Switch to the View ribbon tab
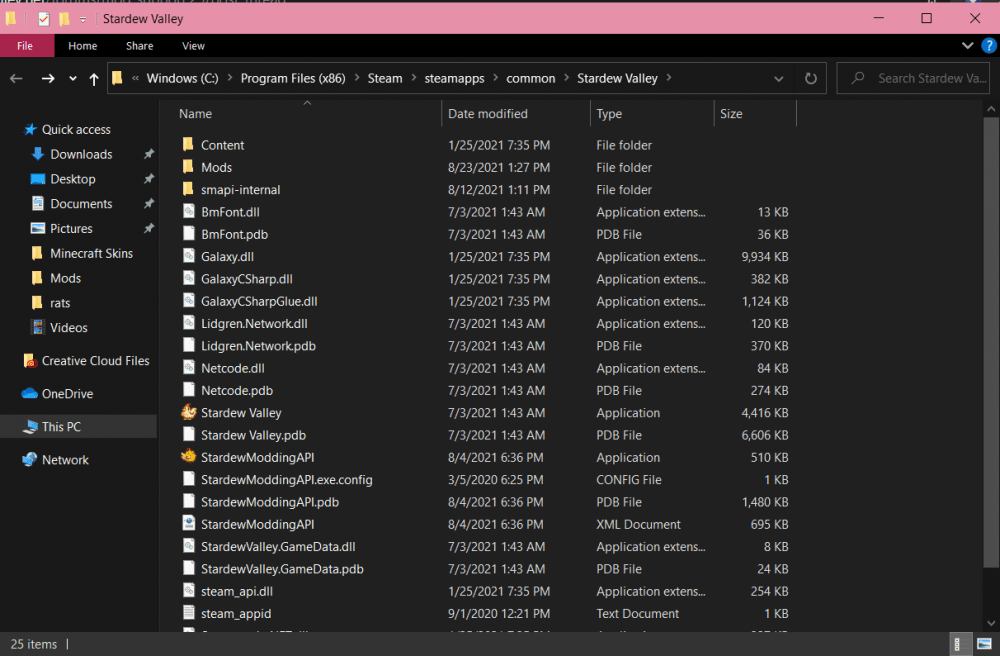 193,46
